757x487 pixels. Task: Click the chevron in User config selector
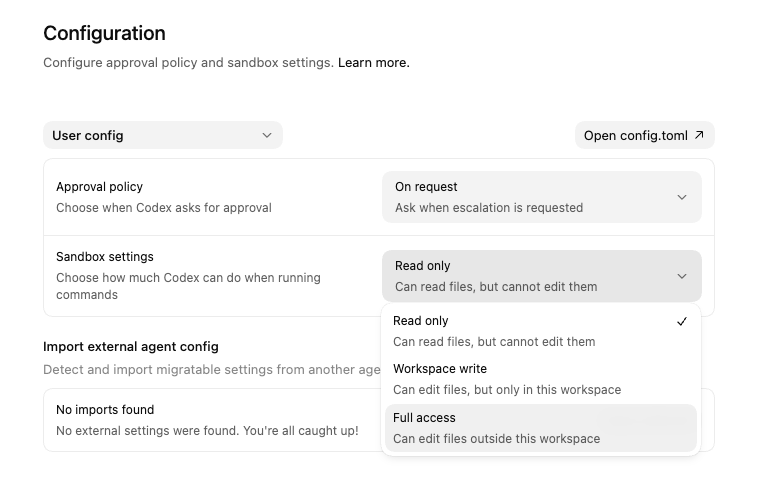tap(266, 135)
